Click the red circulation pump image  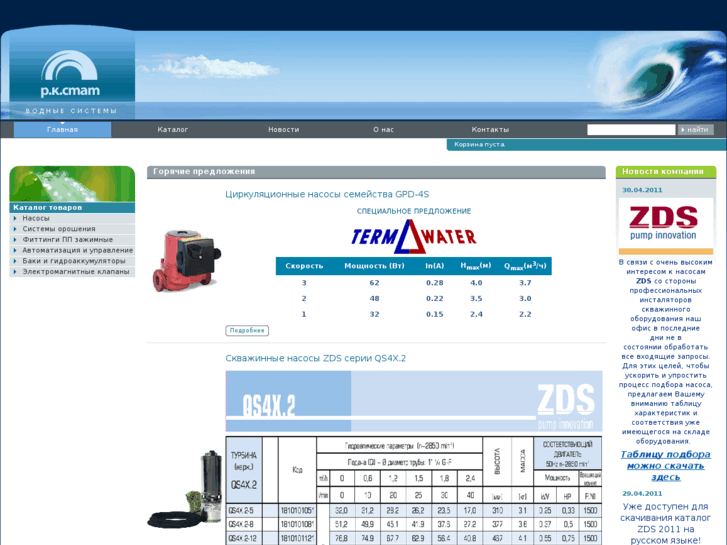tap(187, 261)
